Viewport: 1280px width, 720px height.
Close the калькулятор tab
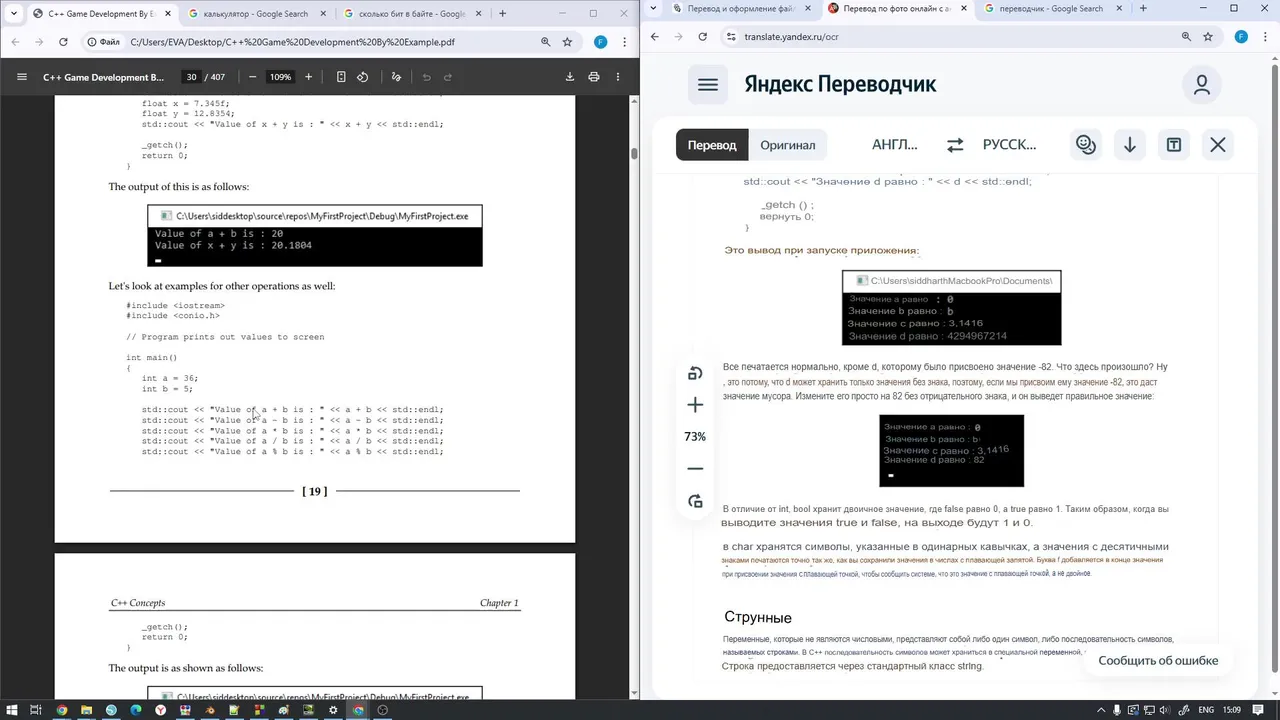click(x=321, y=14)
